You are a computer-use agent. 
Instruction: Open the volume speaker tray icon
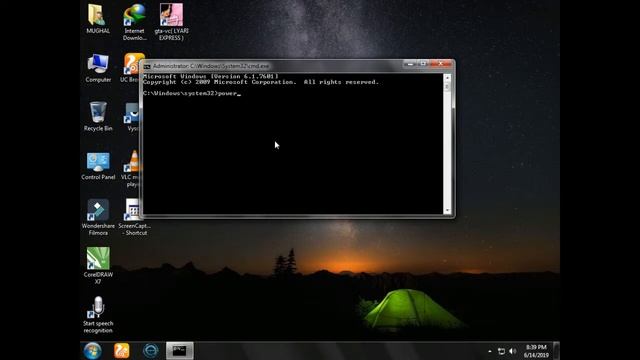(x=513, y=351)
